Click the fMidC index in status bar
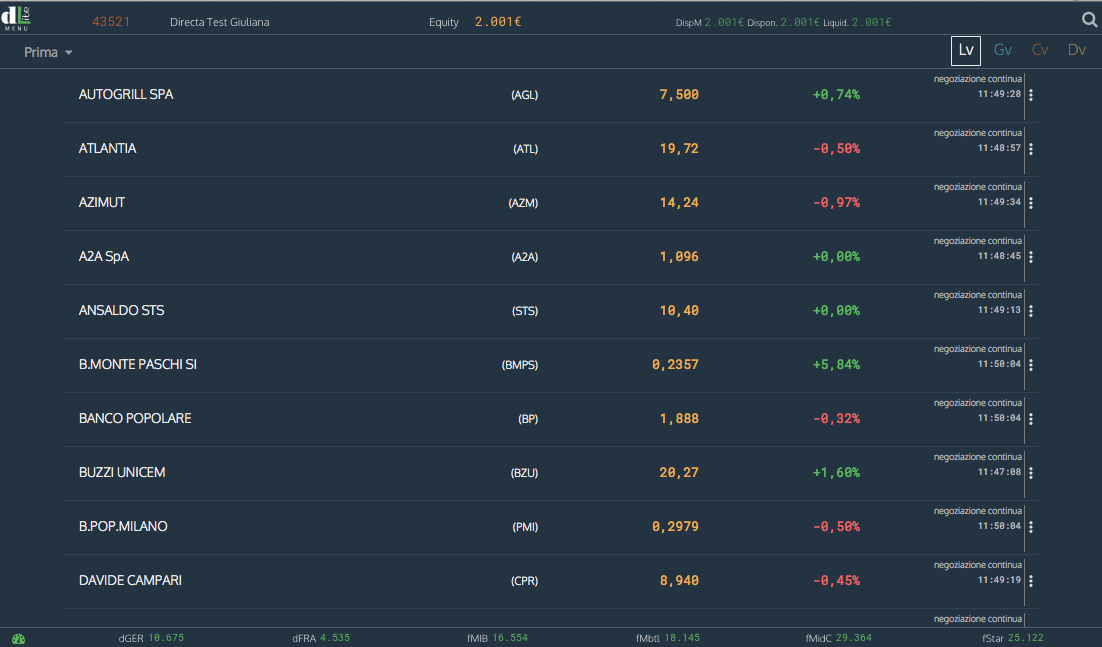The height and width of the screenshot is (647, 1102). [x=838, y=638]
